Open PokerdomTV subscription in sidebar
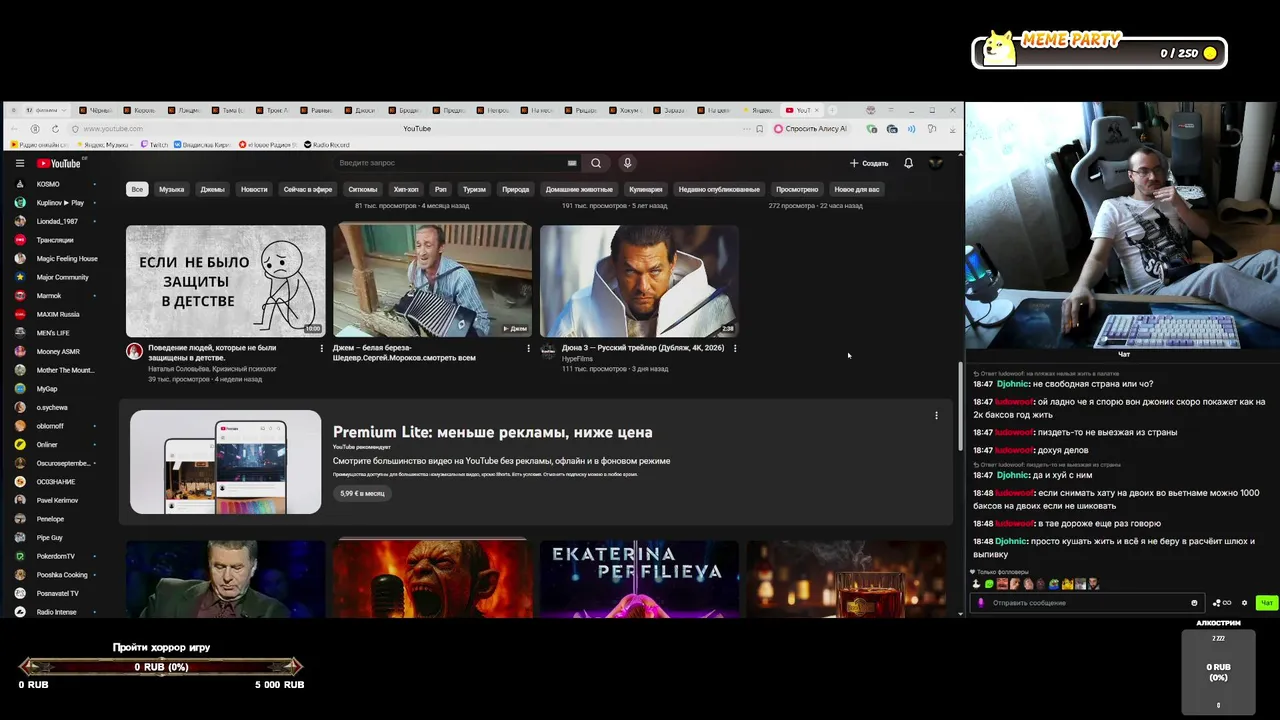Viewport: 1280px width, 720px height. coord(56,556)
